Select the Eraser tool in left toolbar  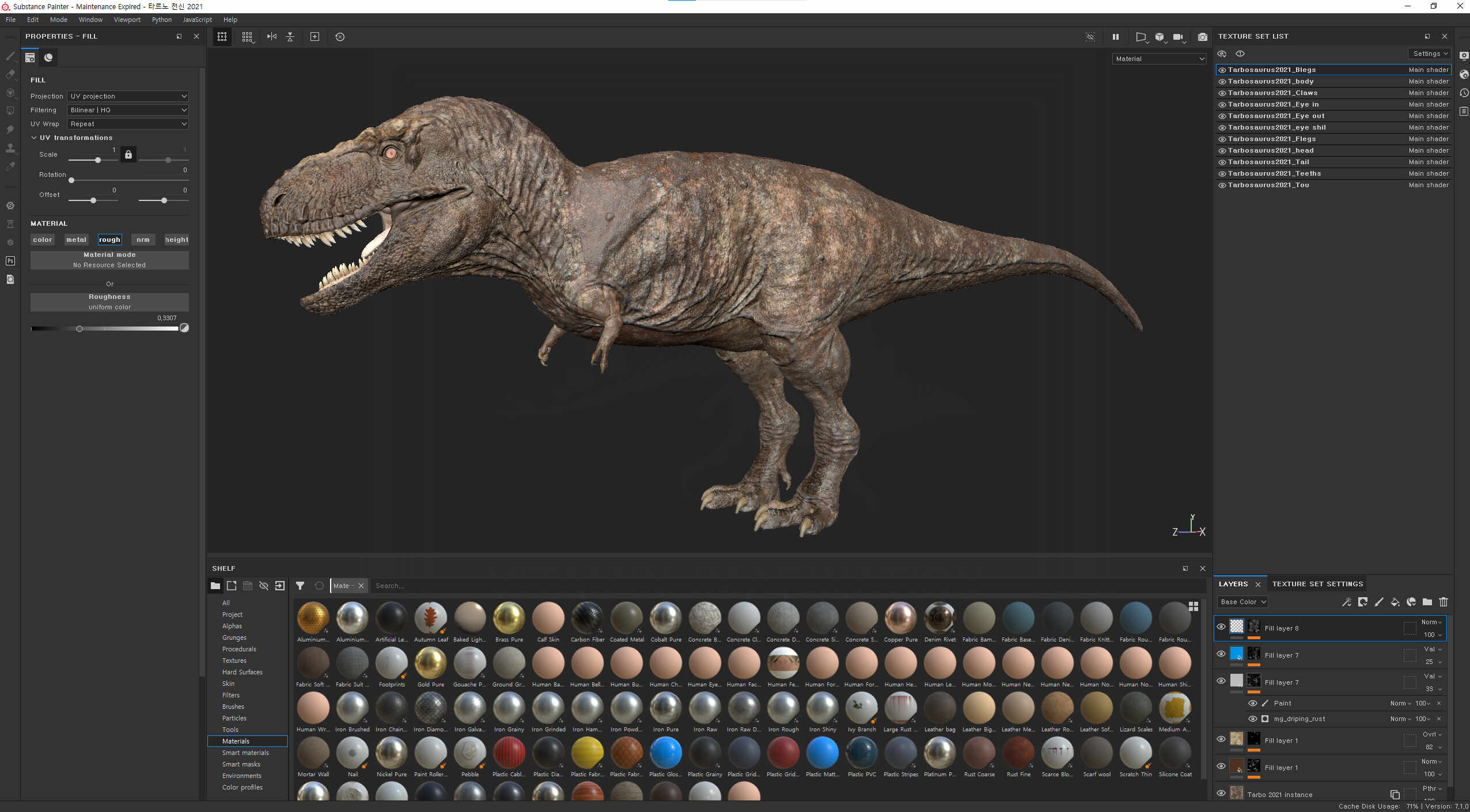tap(10, 74)
